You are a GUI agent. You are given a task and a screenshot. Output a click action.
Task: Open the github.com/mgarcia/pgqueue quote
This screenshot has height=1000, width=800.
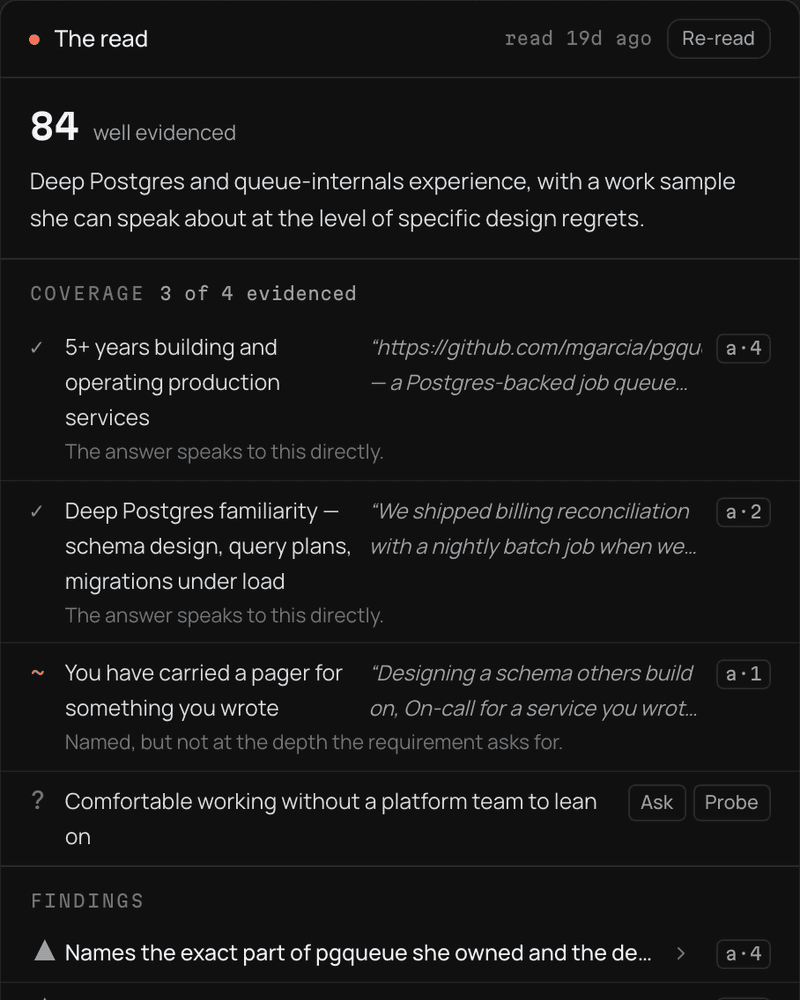pyautogui.click(x=536, y=365)
